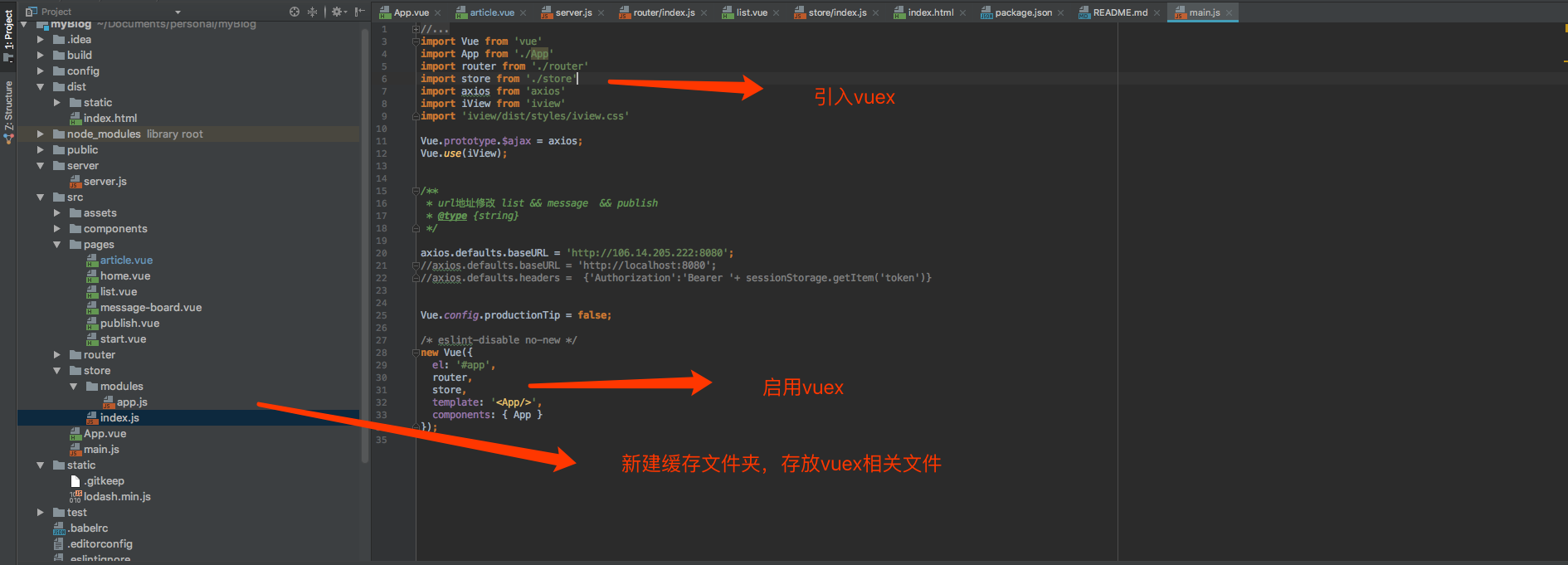Image resolution: width=1568 pixels, height=565 pixels.
Task: Expand the build folder
Action: tap(40, 55)
